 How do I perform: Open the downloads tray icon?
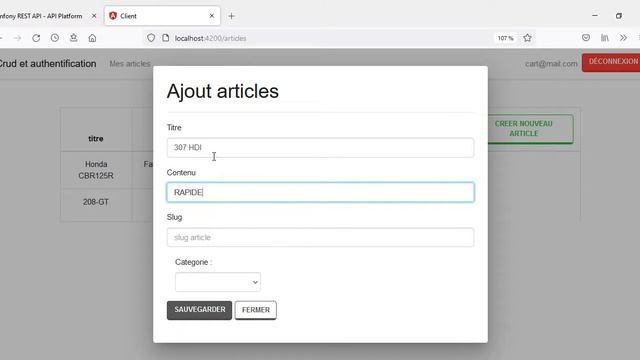[73, 38]
